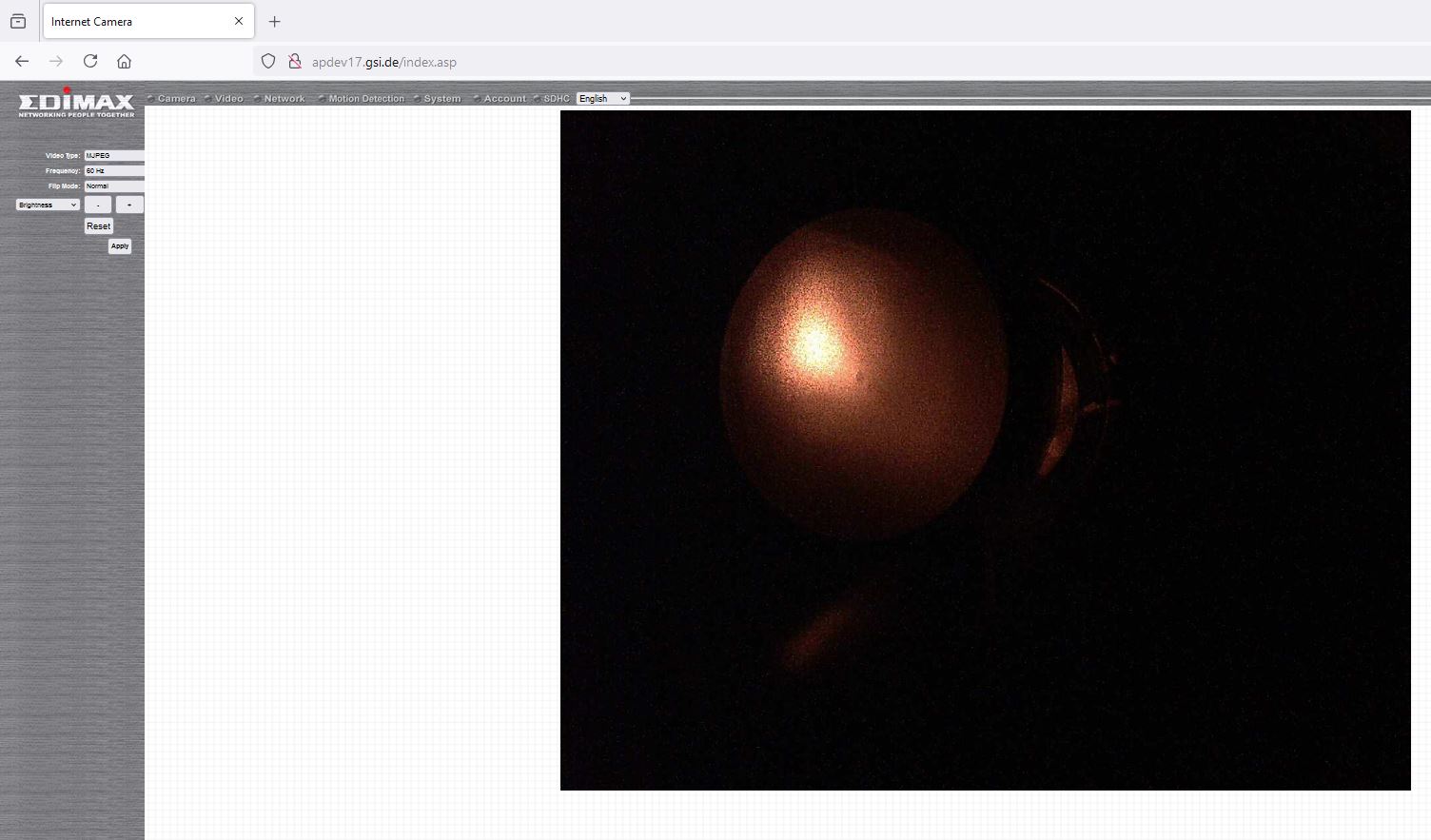Reload the camera page
The height and width of the screenshot is (840, 1431).
coord(90,61)
